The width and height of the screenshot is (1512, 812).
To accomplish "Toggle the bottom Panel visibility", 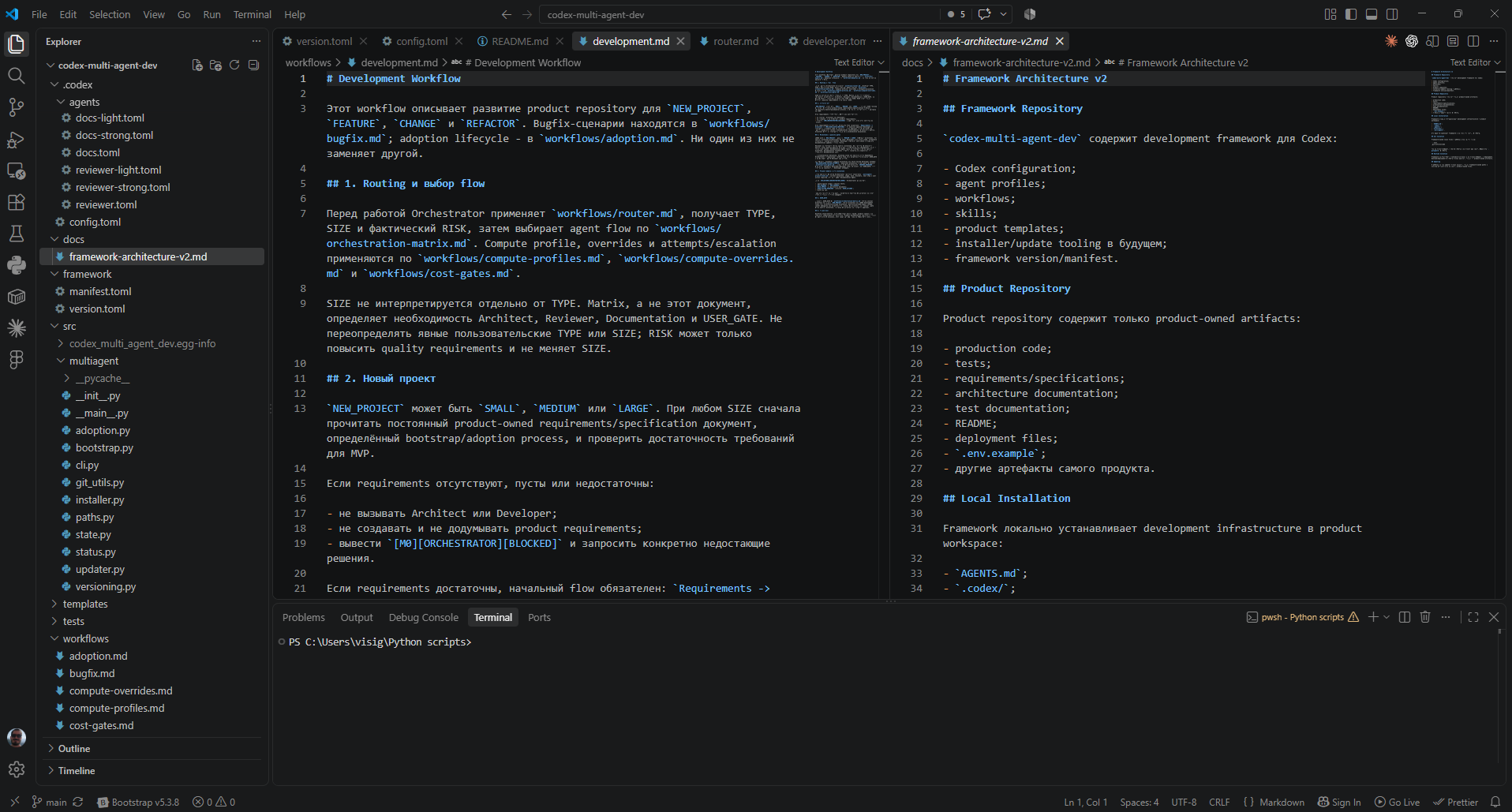I will point(1372,14).
